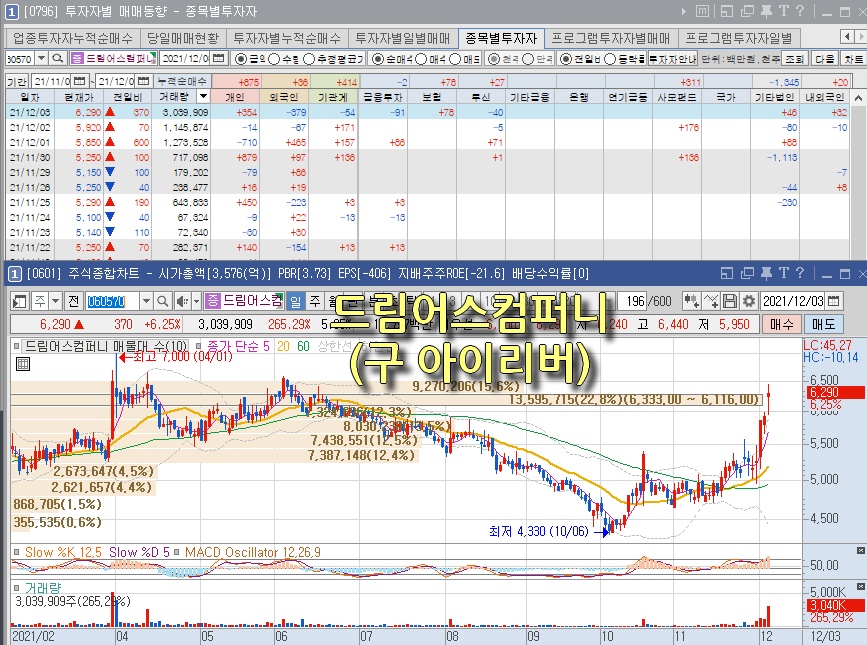Pin the stock chart window

click(x=766, y=273)
